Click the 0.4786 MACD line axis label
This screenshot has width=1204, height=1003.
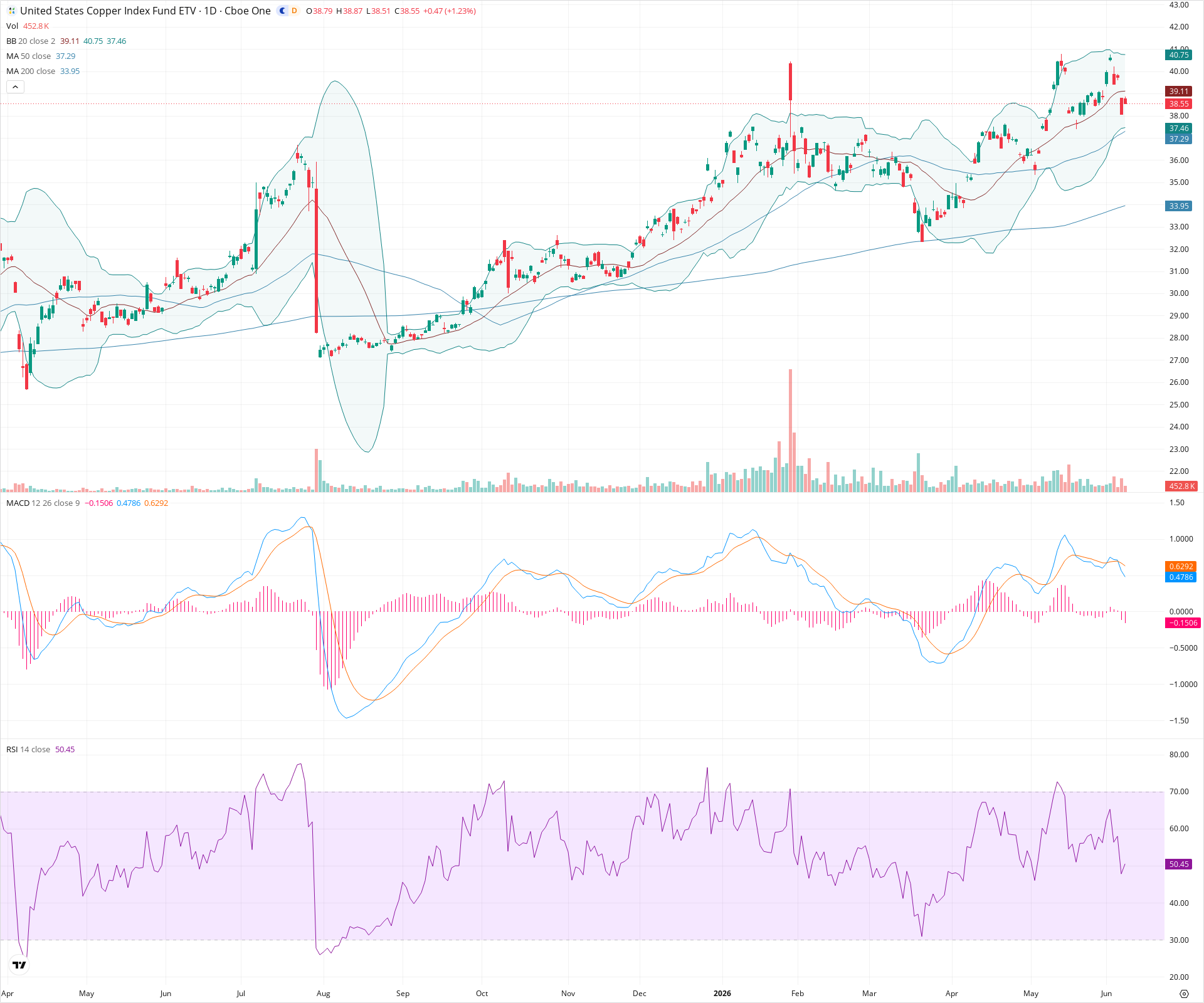1181,577
